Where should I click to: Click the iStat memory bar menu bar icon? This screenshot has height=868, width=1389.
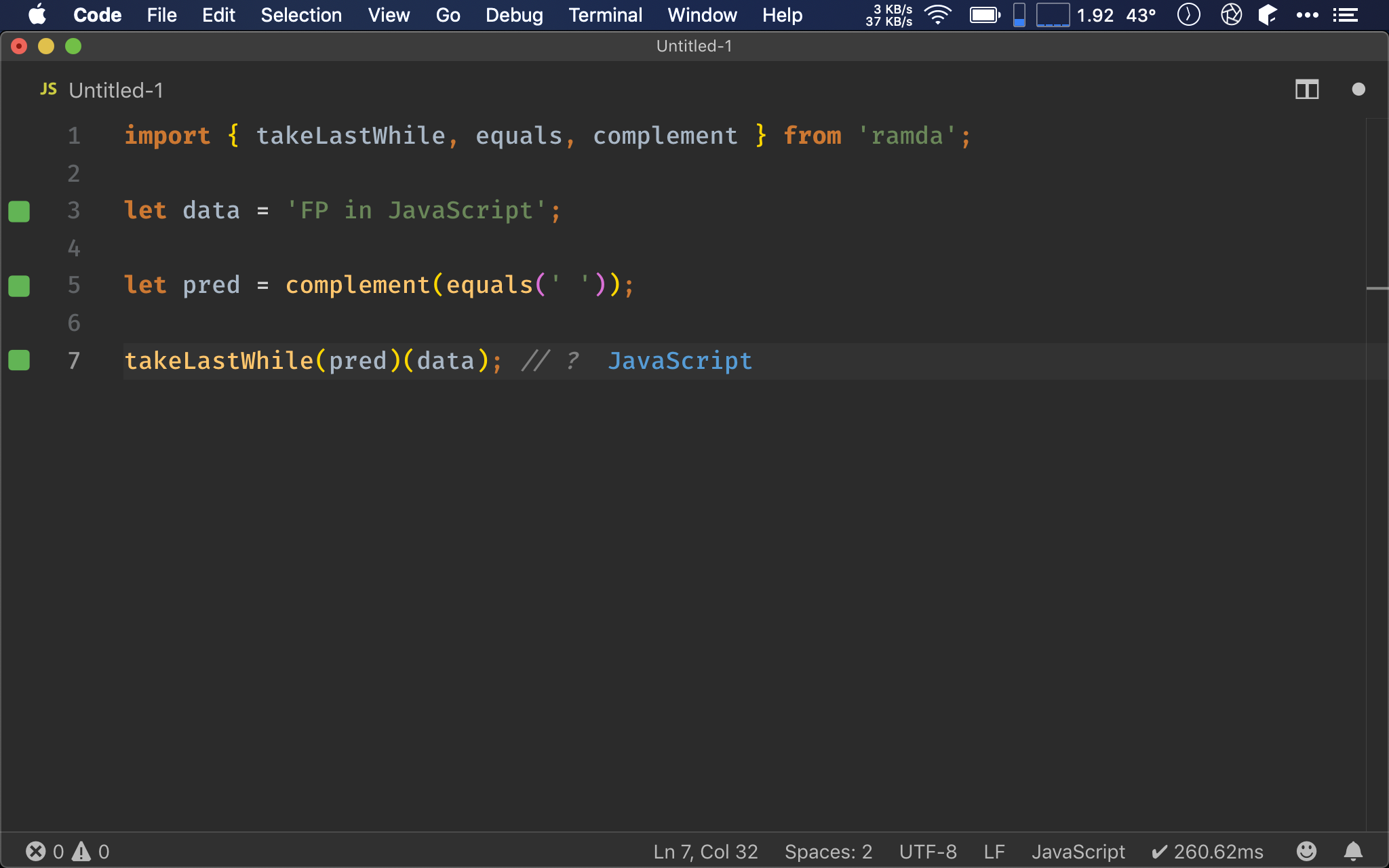tap(1019, 15)
